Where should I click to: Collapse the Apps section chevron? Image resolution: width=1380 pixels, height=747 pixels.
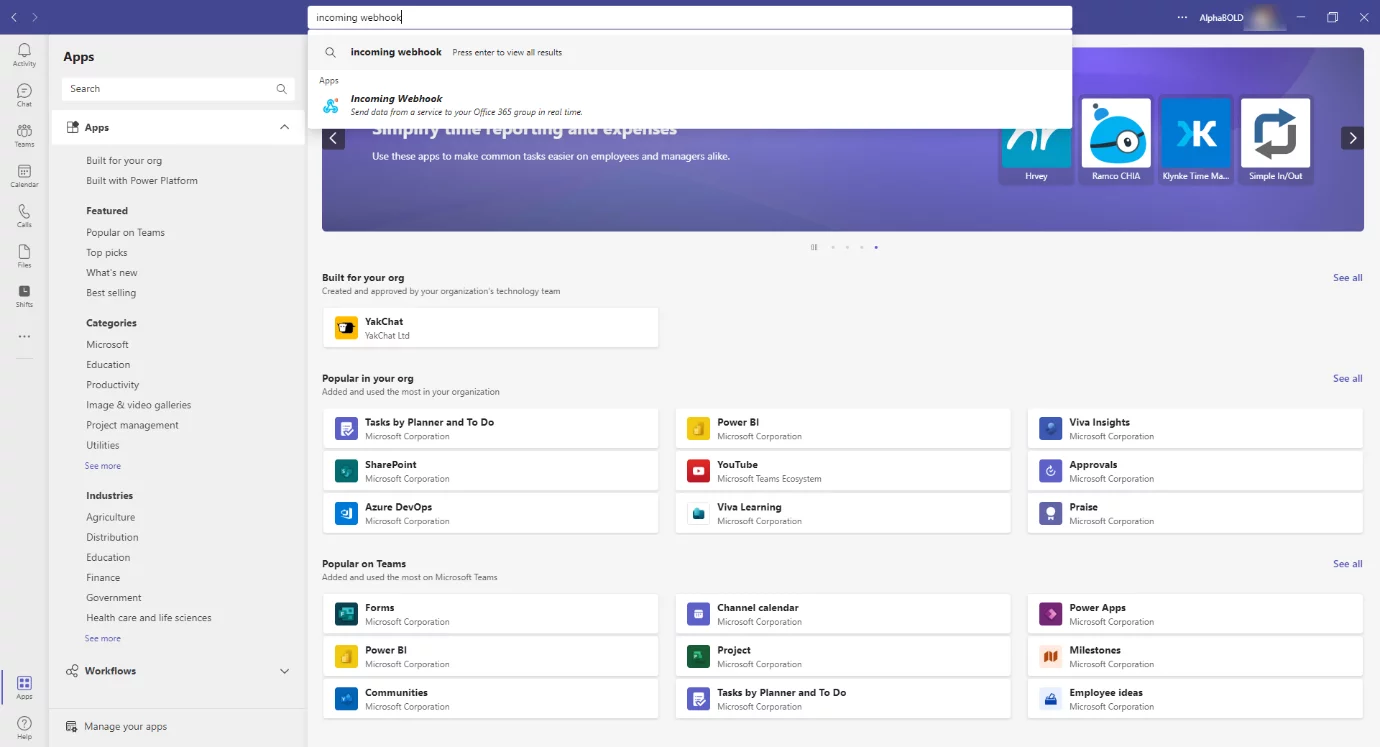[284, 127]
